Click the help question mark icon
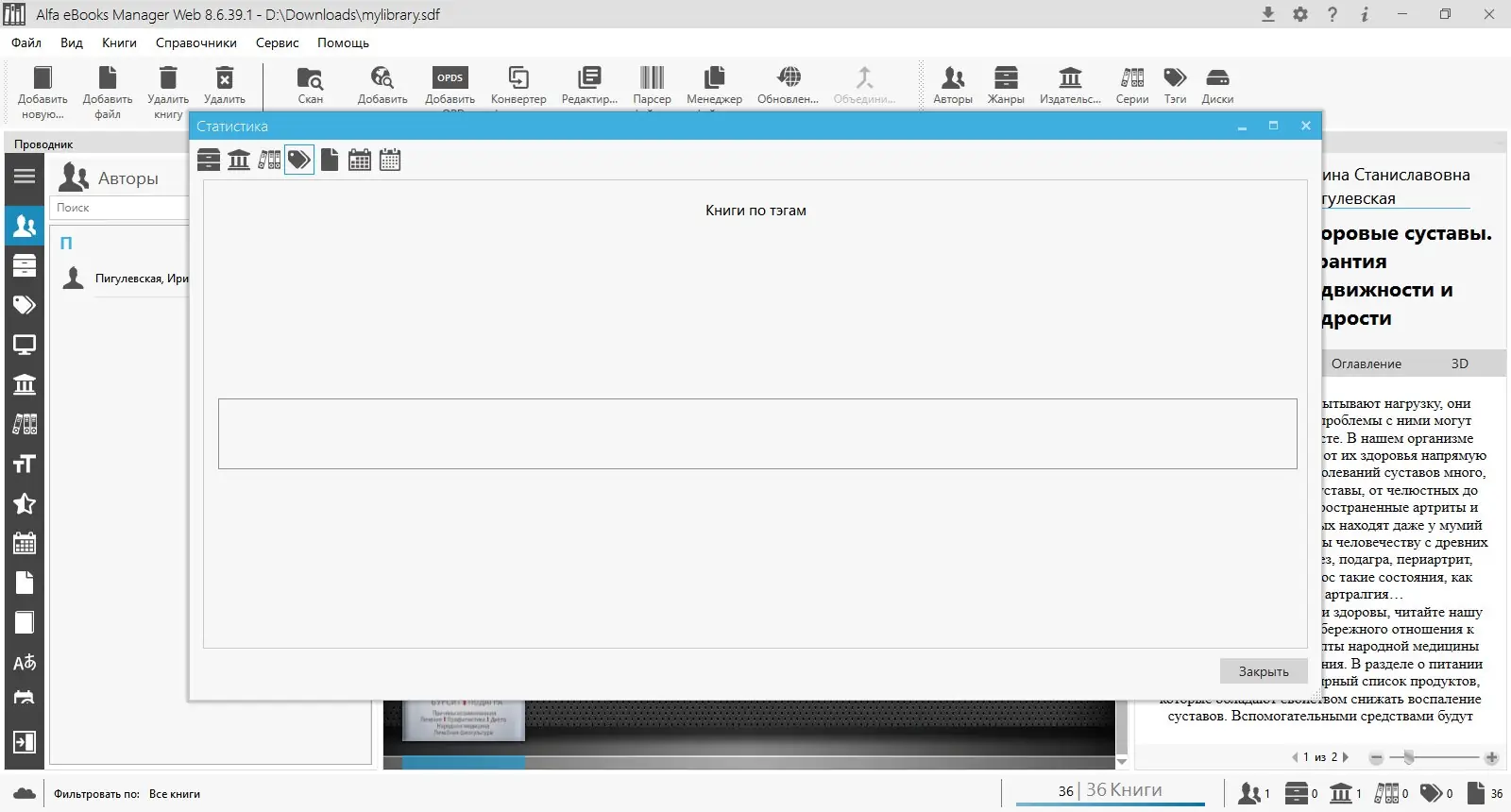 tap(1333, 14)
